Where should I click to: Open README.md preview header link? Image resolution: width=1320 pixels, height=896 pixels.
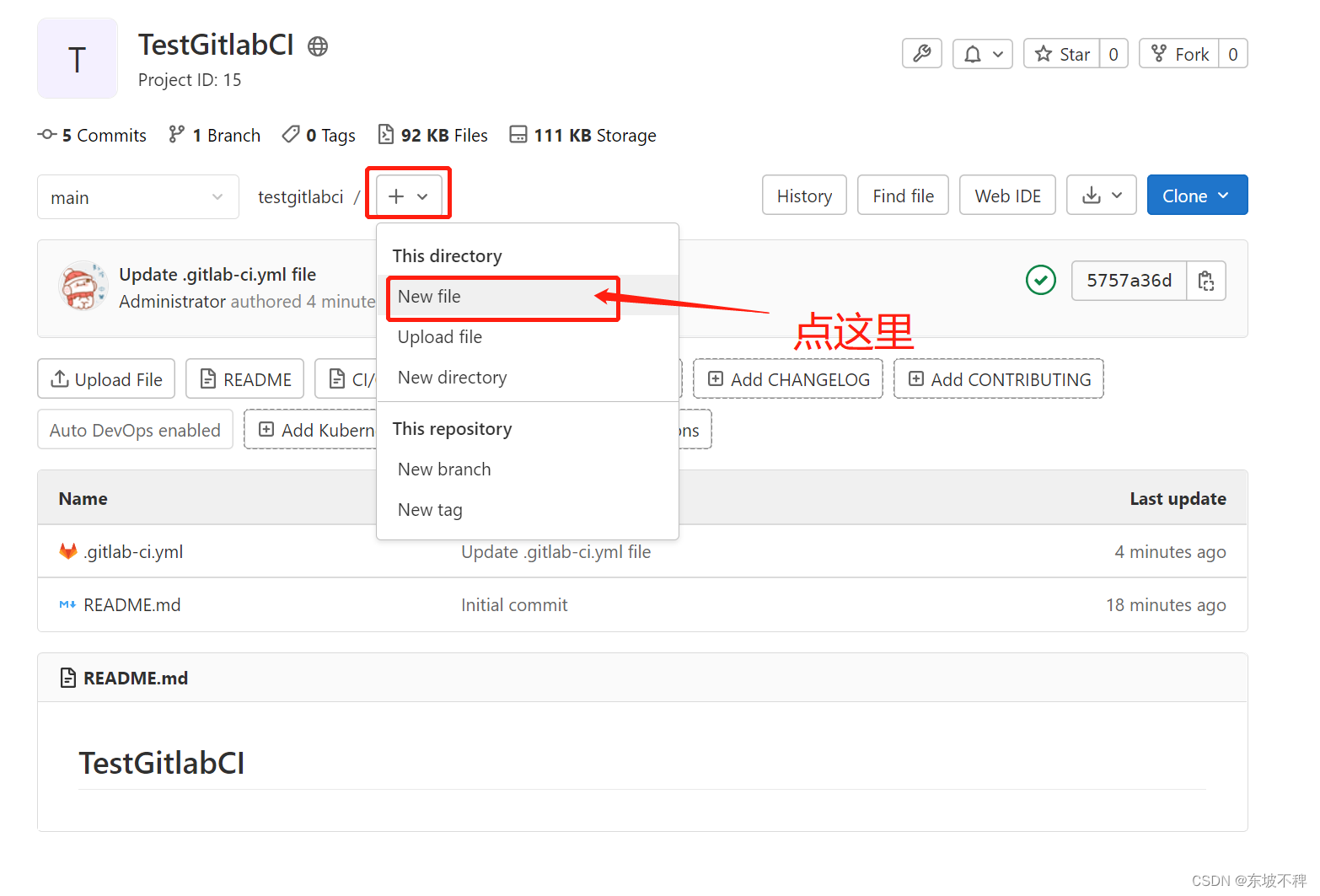pyautogui.click(x=136, y=679)
